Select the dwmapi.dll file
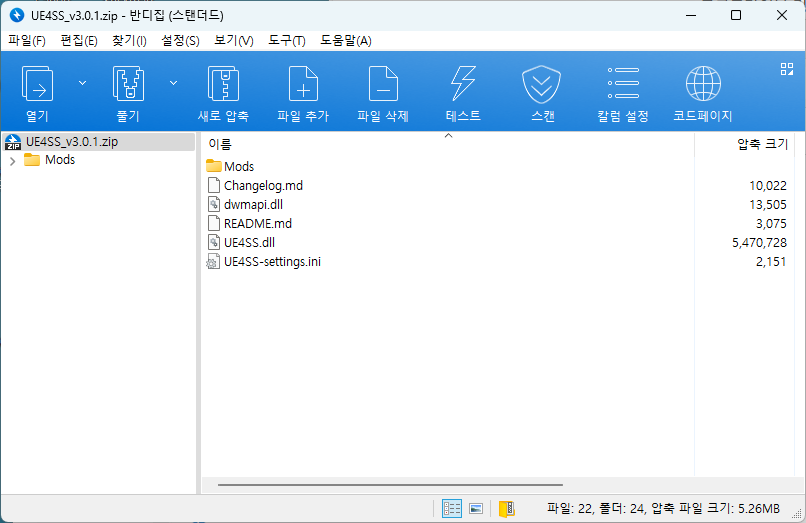Viewport: 806px width, 523px height. coord(245,205)
